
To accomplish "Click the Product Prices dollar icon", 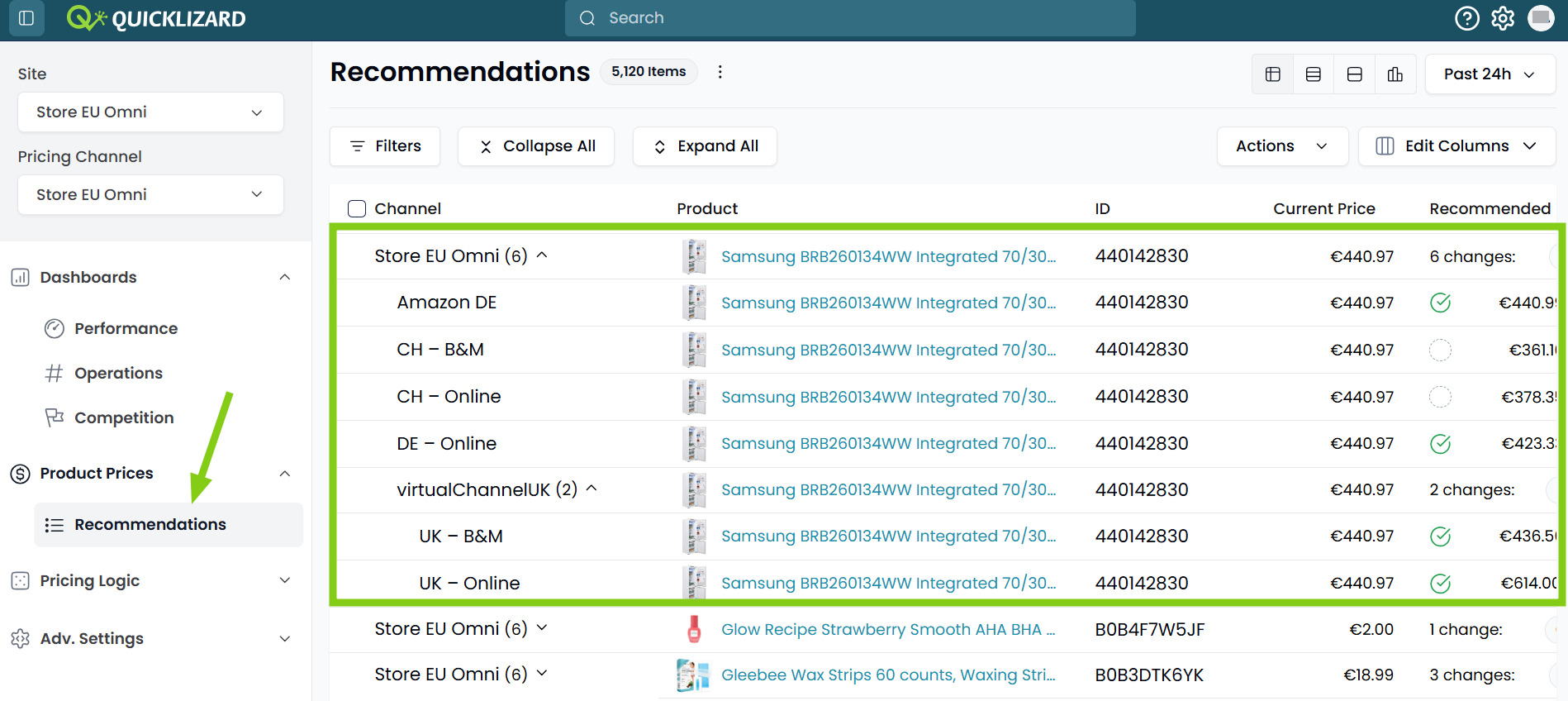I will click(x=20, y=474).
